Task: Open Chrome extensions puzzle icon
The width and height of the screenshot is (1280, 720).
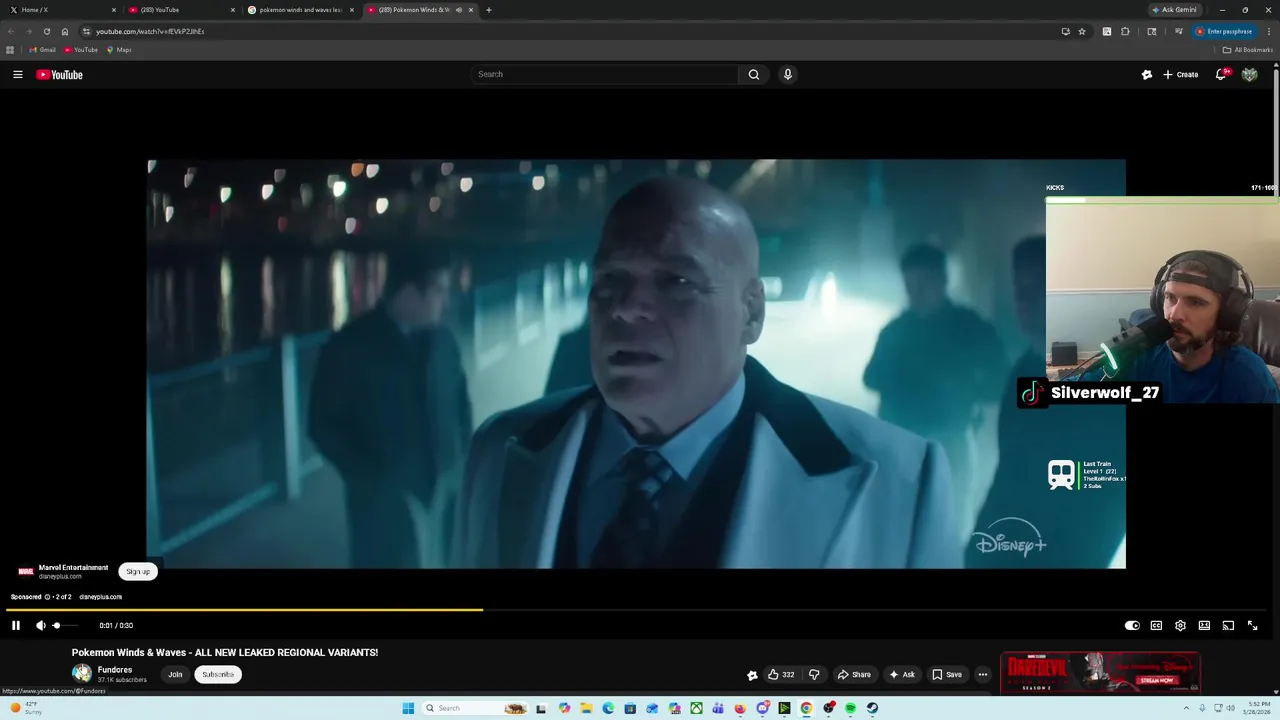Action: pyautogui.click(x=1125, y=31)
